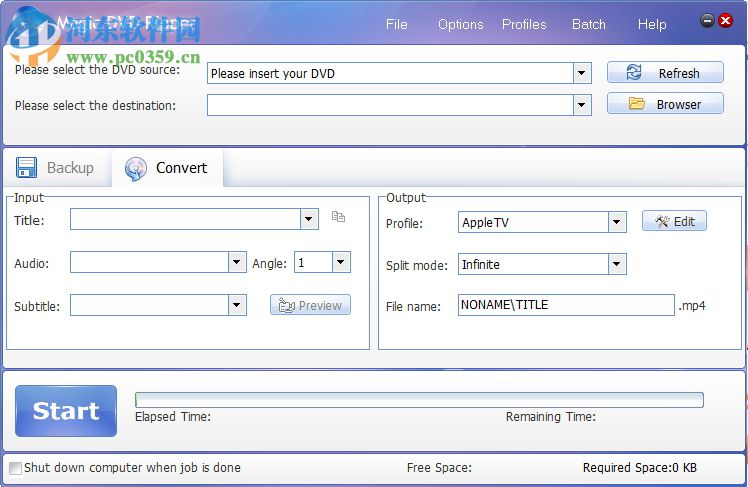Expand the Angle dropdown
This screenshot has height=487, width=748.
click(341, 262)
